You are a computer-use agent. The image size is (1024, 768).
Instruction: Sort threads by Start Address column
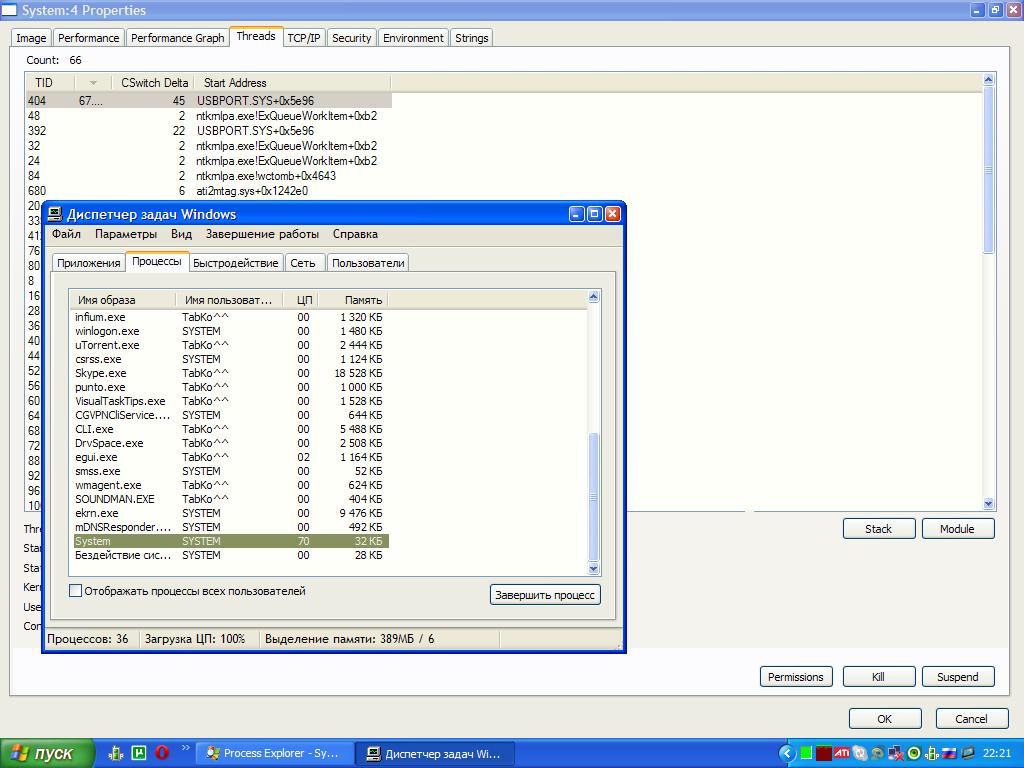coord(292,83)
